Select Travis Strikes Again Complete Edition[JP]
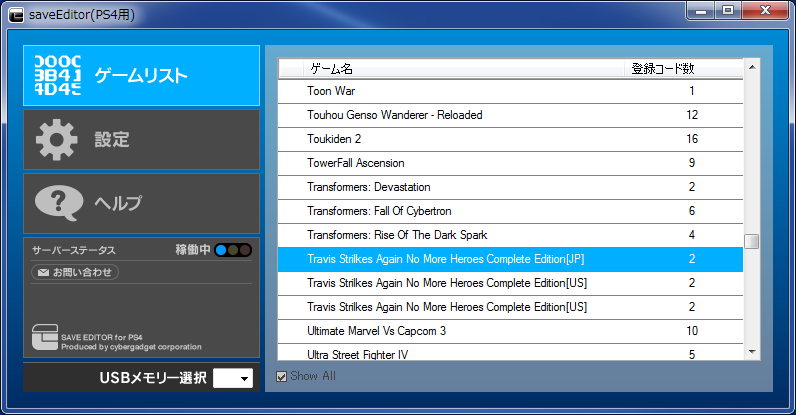Image resolution: width=796 pixels, height=415 pixels. [x=510, y=259]
